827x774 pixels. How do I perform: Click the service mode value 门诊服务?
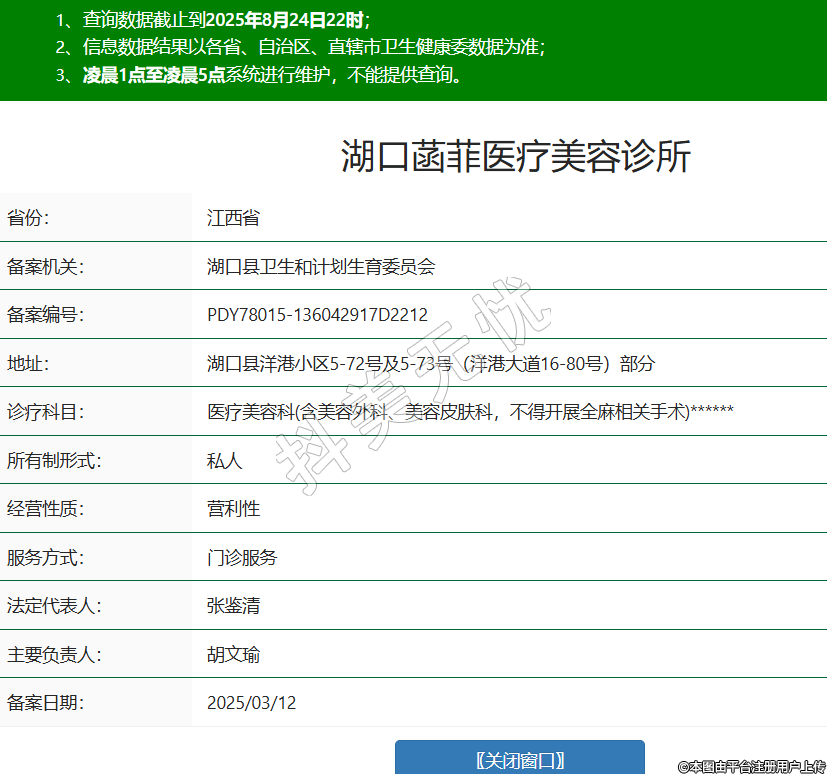[242, 557]
